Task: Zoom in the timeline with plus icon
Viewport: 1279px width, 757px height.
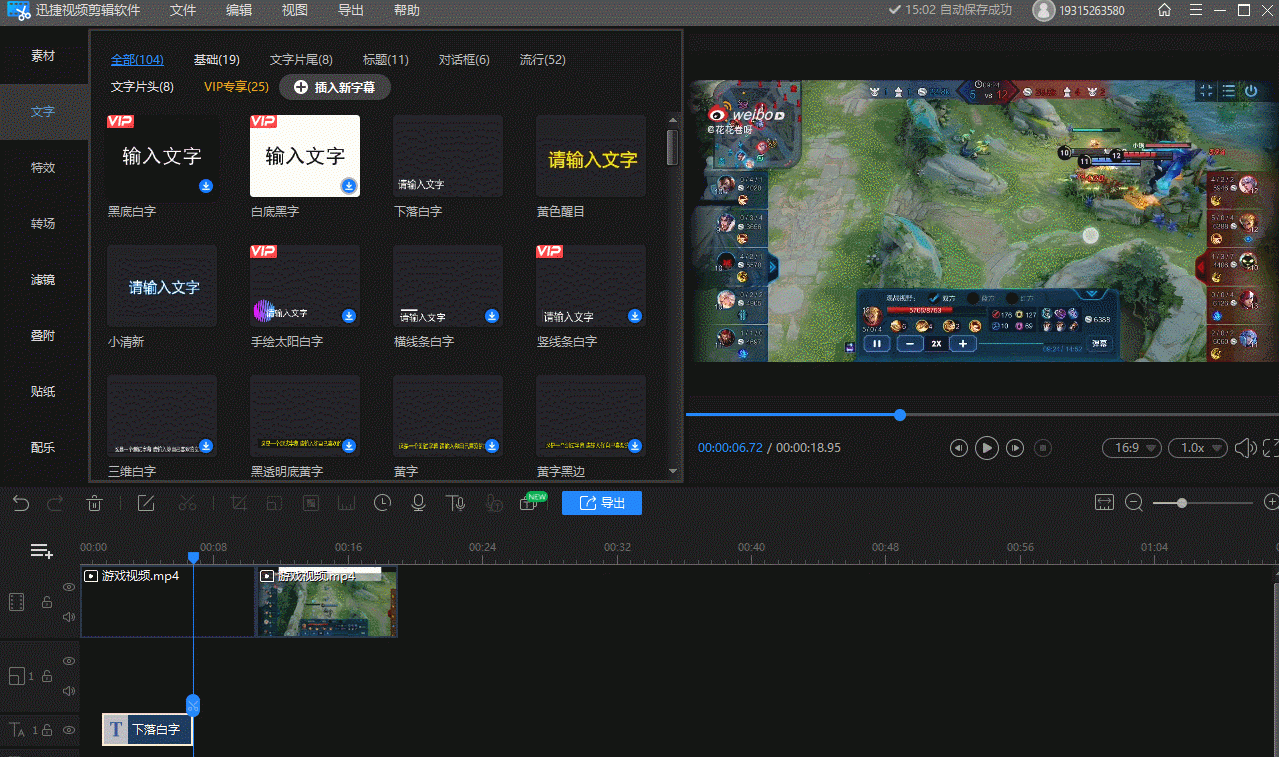Action: 1271,502
